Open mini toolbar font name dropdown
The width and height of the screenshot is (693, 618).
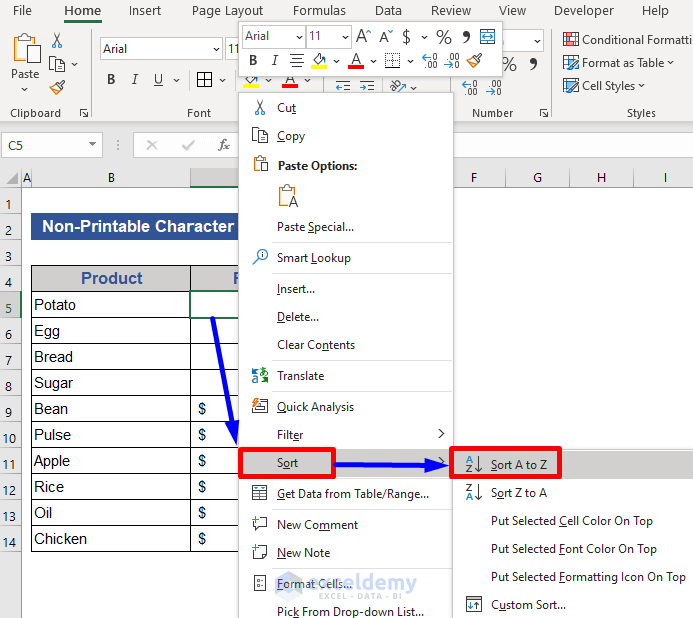coord(299,37)
